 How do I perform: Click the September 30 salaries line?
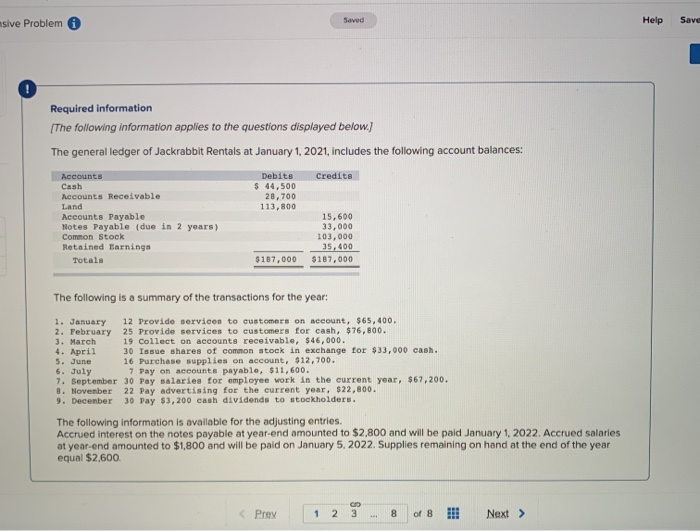point(252,380)
